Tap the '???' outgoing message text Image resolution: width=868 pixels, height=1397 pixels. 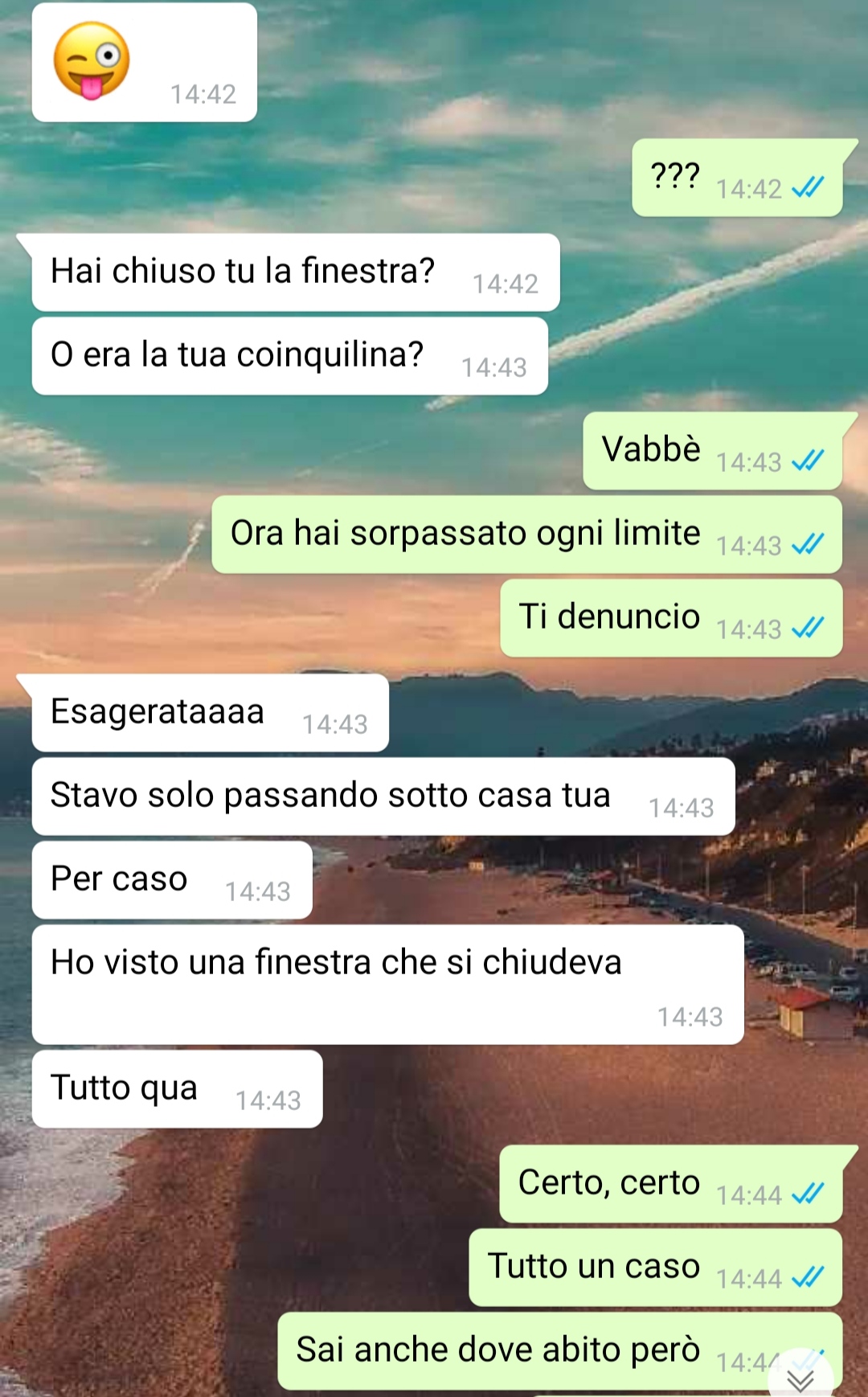(675, 175)
